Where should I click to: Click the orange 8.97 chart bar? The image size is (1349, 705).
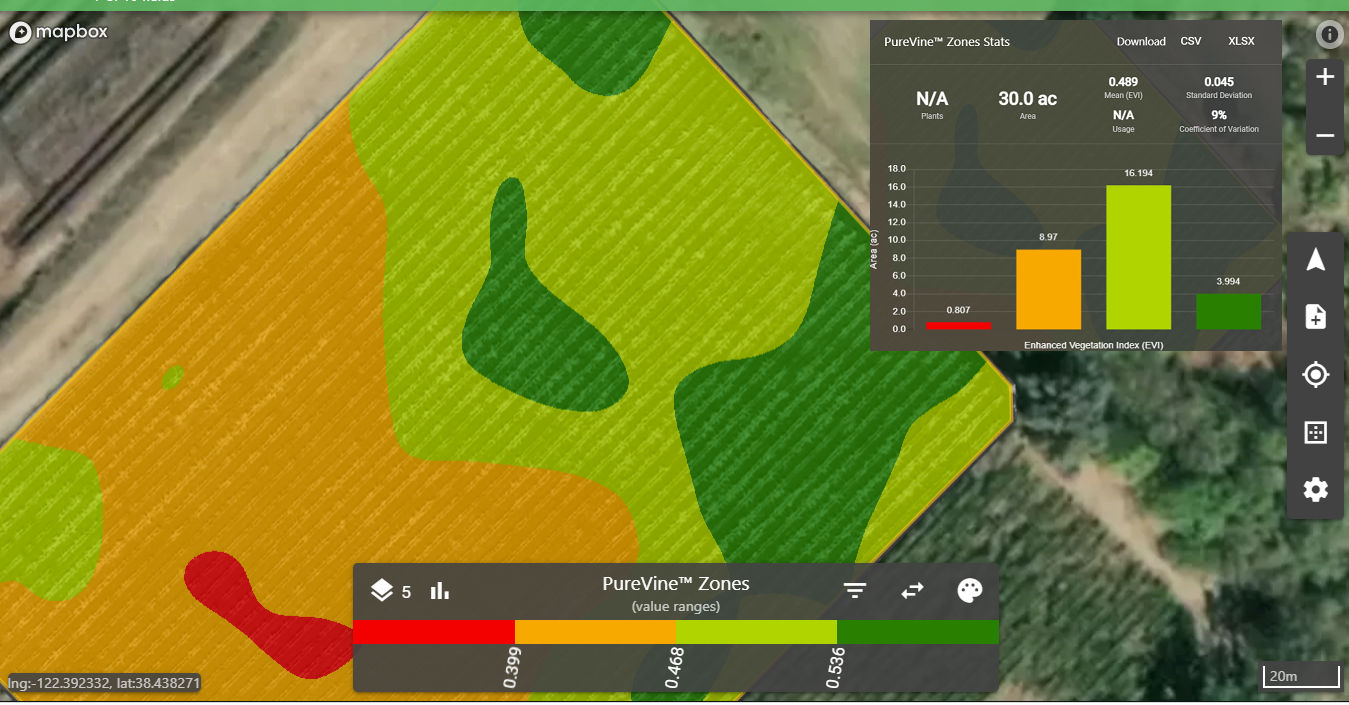pos(1048,289)
